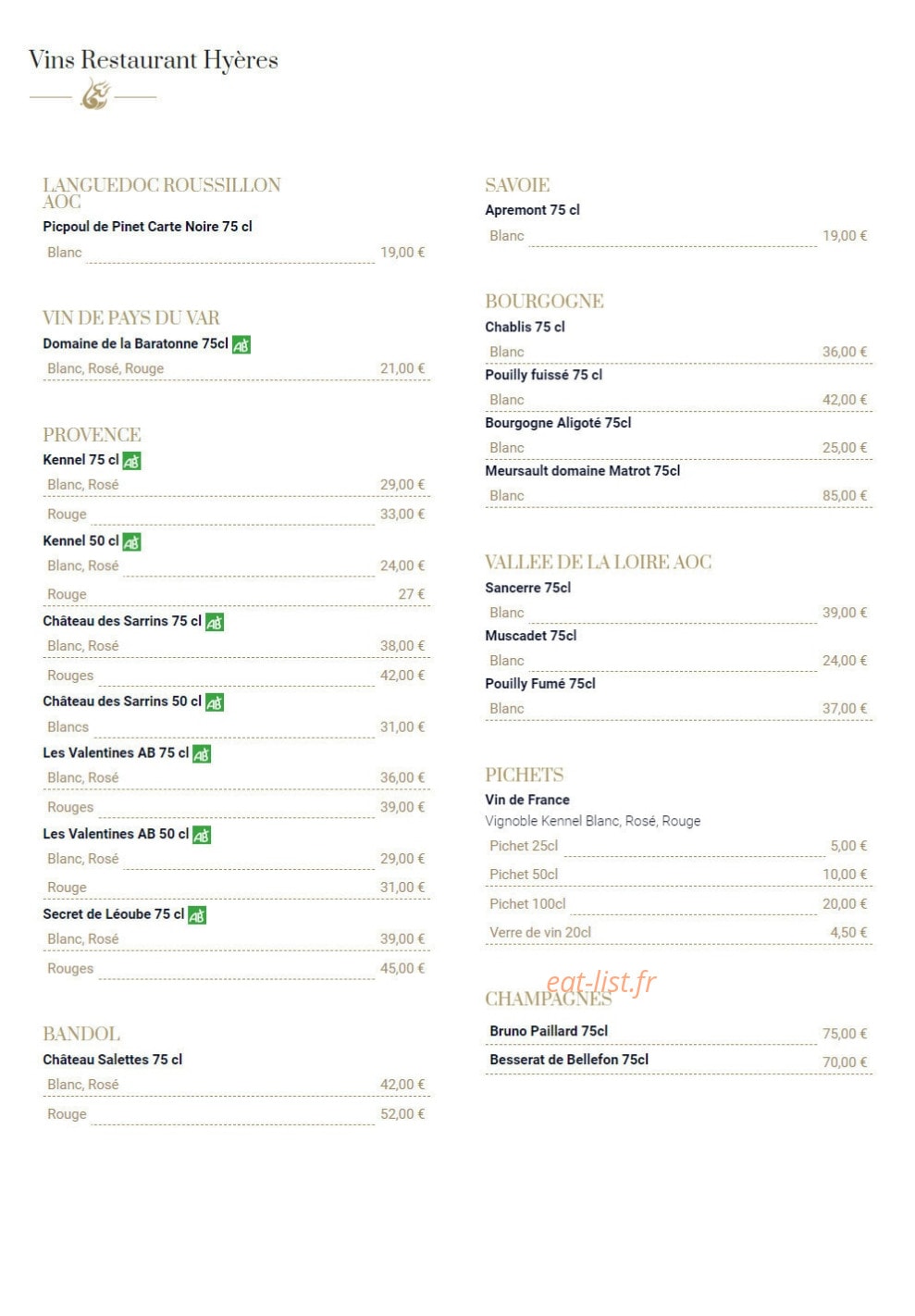Click AB organic badge beside Kennel 50 cl
Image resolution: width=915 pixels, height=1316 pixels.
(131, 542)
